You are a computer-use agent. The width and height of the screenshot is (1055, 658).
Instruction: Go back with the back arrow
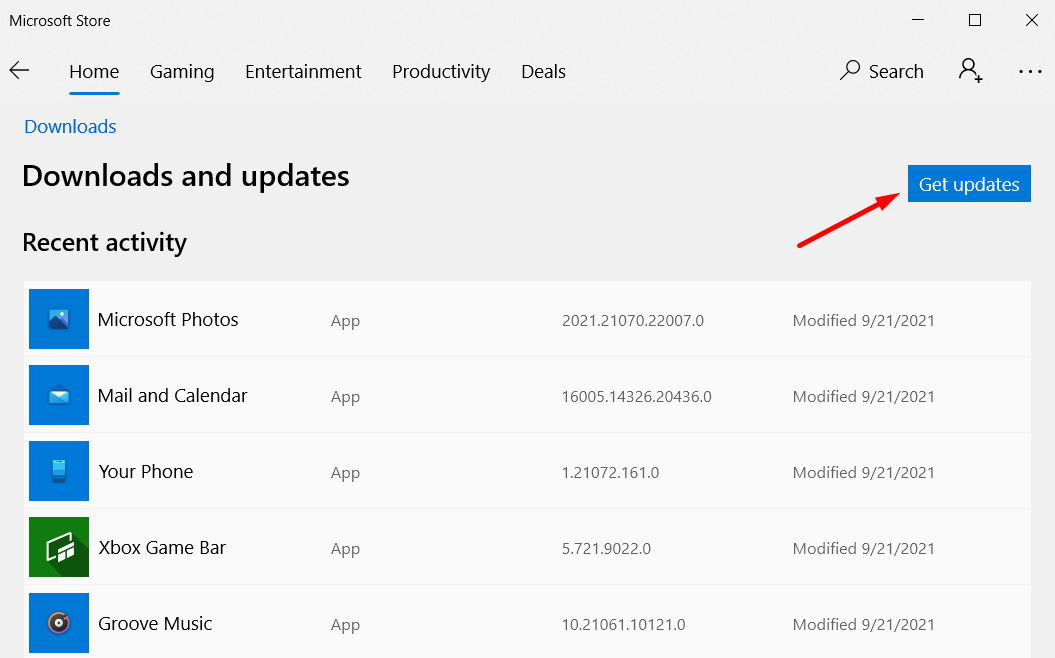(20, 70)
